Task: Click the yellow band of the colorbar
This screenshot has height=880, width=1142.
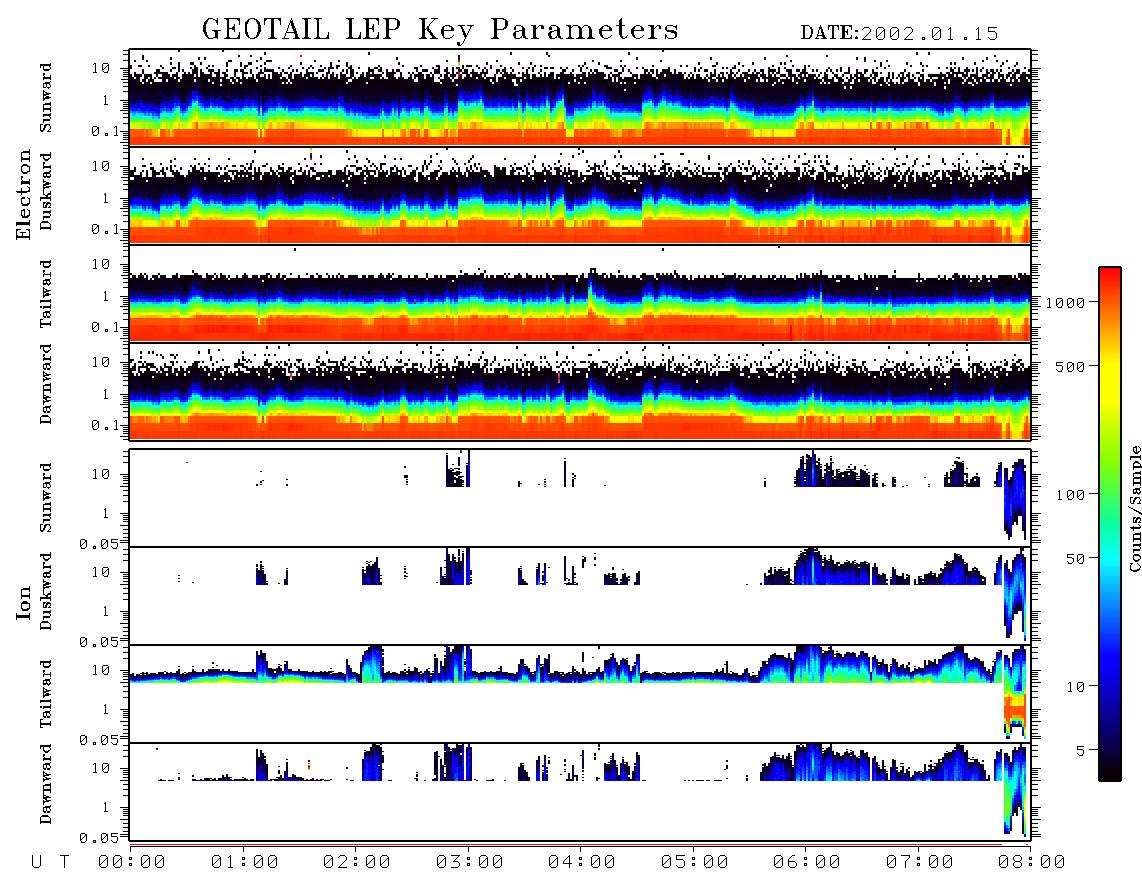Action: coord(1109,379)
